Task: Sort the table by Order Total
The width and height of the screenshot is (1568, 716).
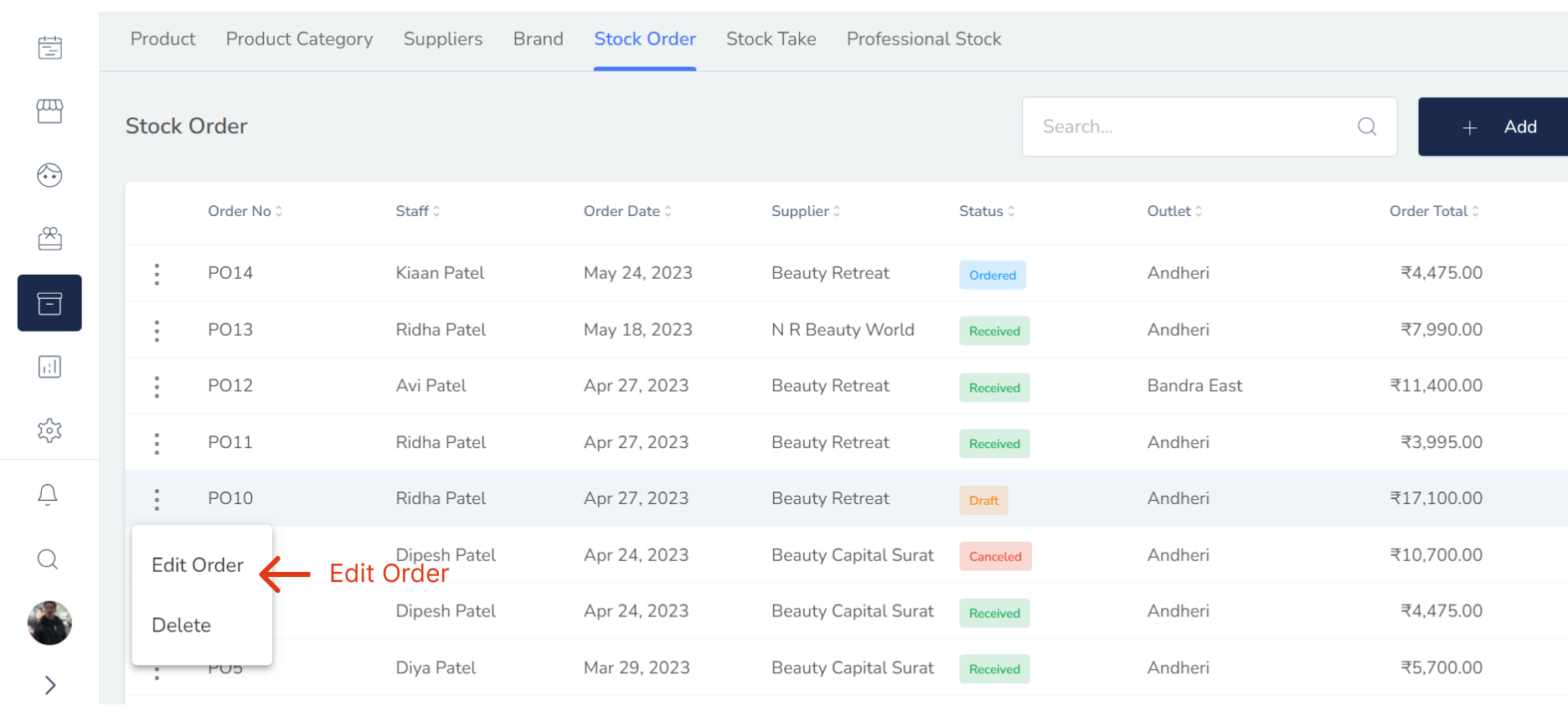Action: coord(1433,211)
